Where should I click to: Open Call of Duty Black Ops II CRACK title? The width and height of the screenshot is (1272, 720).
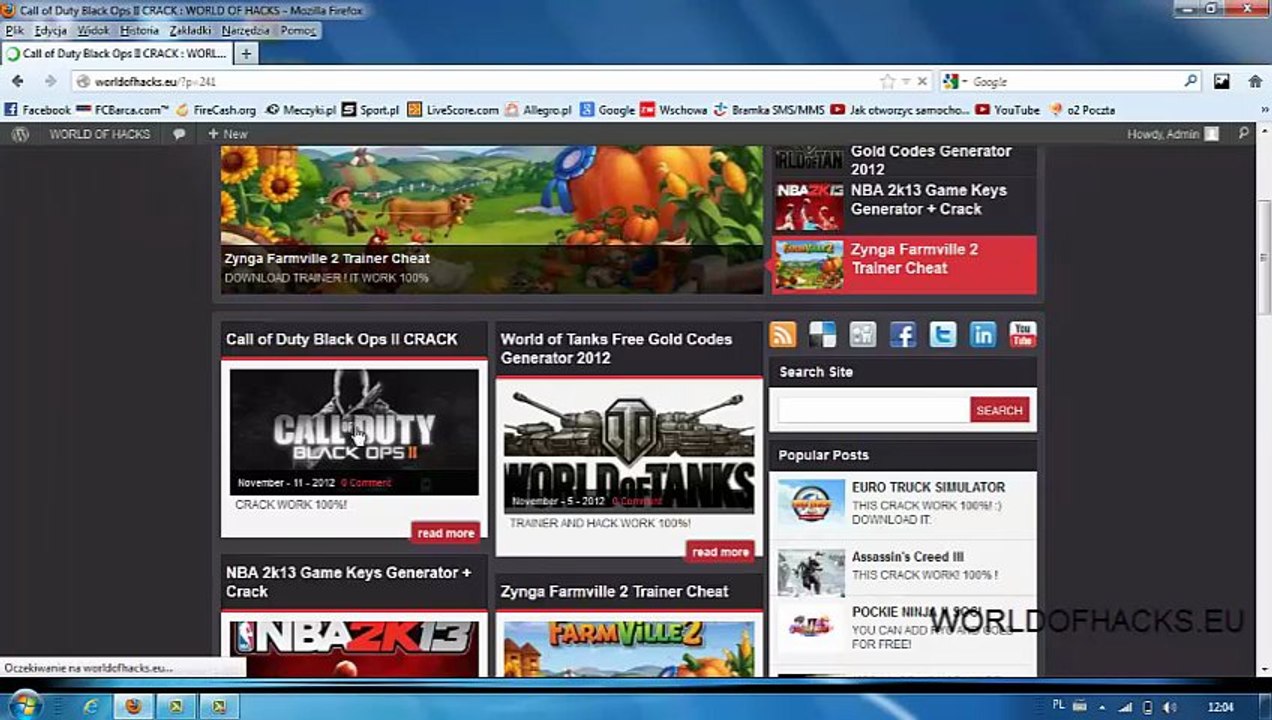pyautogui.click(x=342, y=339)
